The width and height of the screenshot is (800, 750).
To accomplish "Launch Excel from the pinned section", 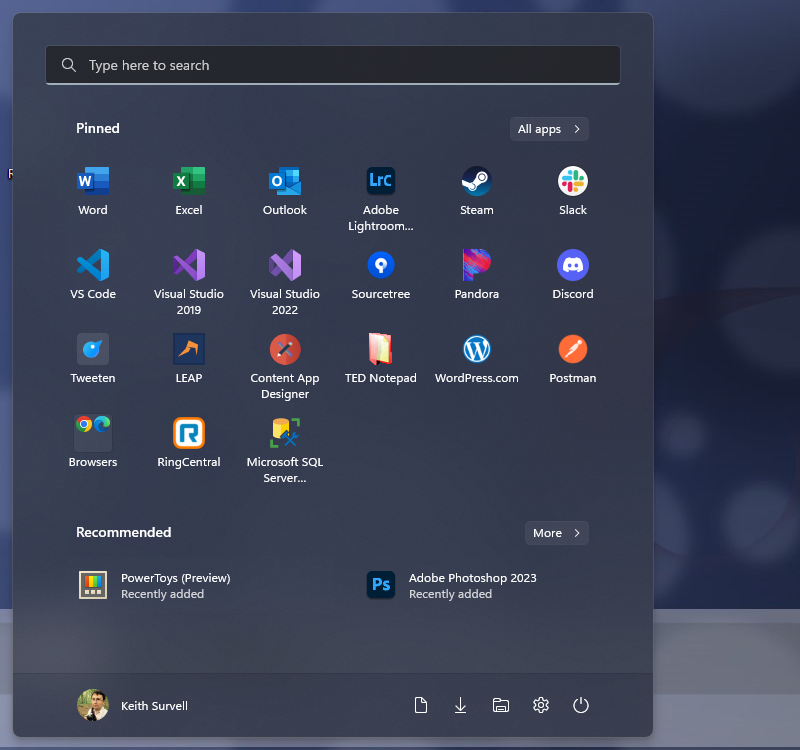I will [189, 191].
